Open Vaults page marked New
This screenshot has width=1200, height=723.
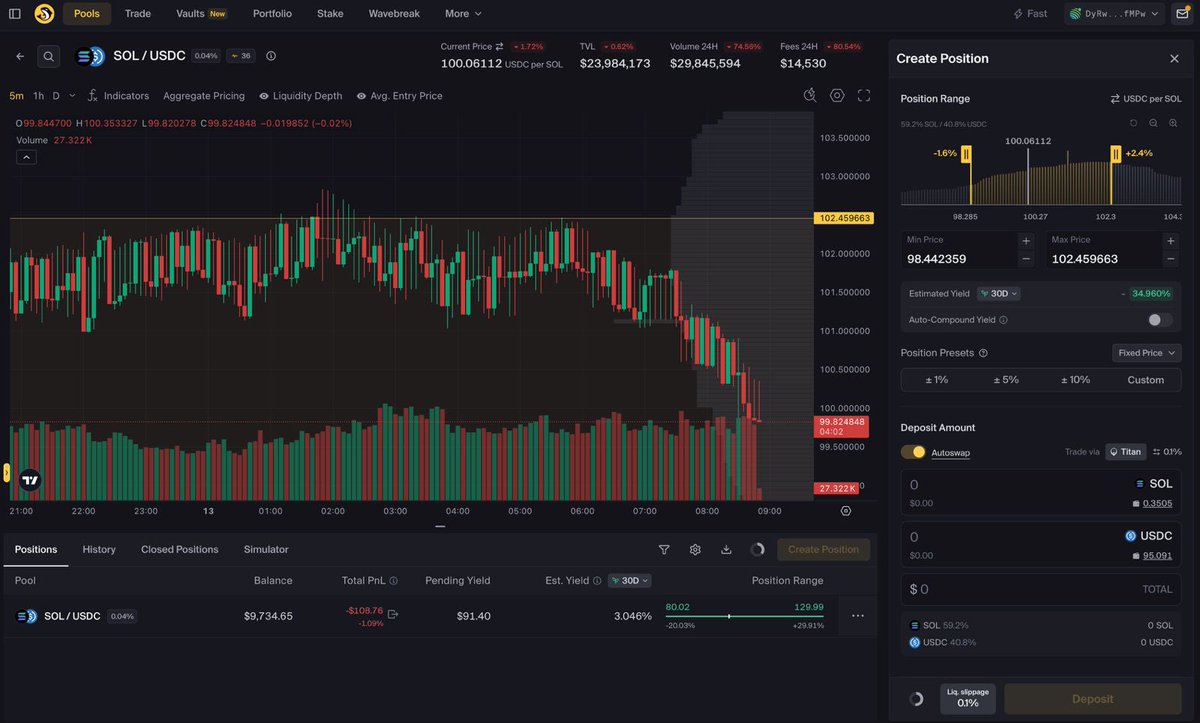pyautogui.click(x=201, y=14)
